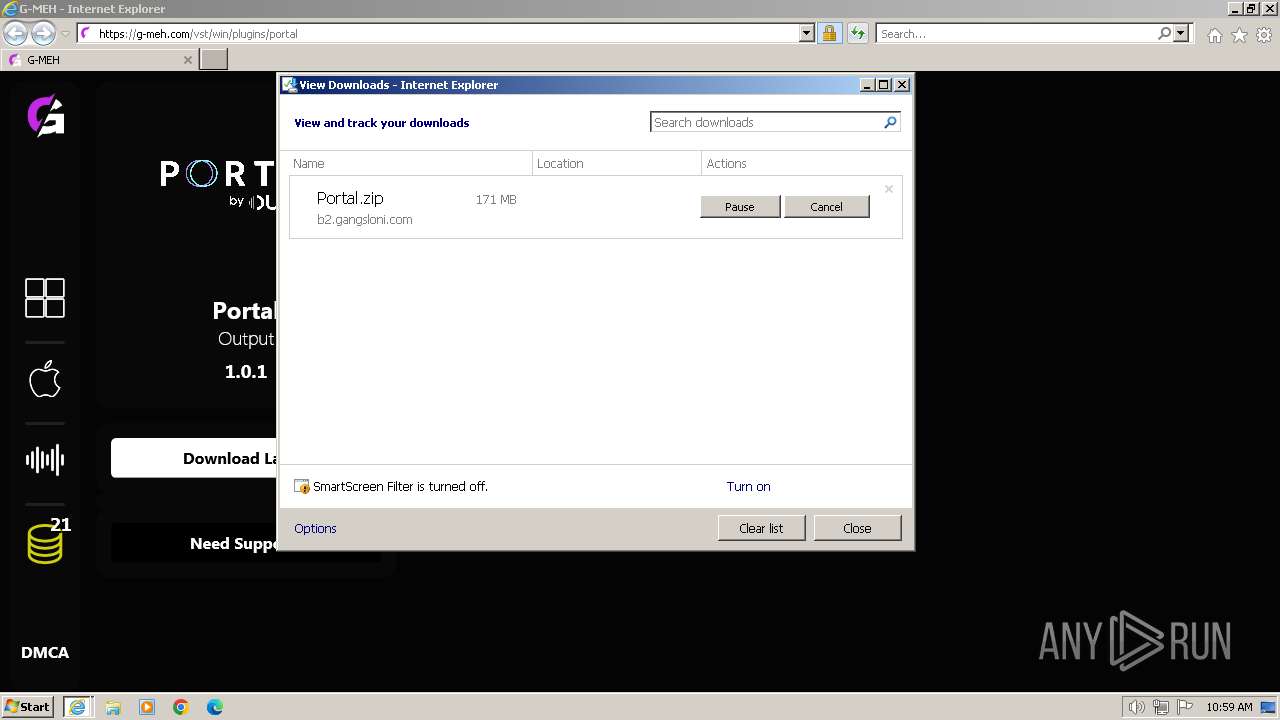Click the 10:59 AM system clock
1280x720 pixels.
point(1229,707)
